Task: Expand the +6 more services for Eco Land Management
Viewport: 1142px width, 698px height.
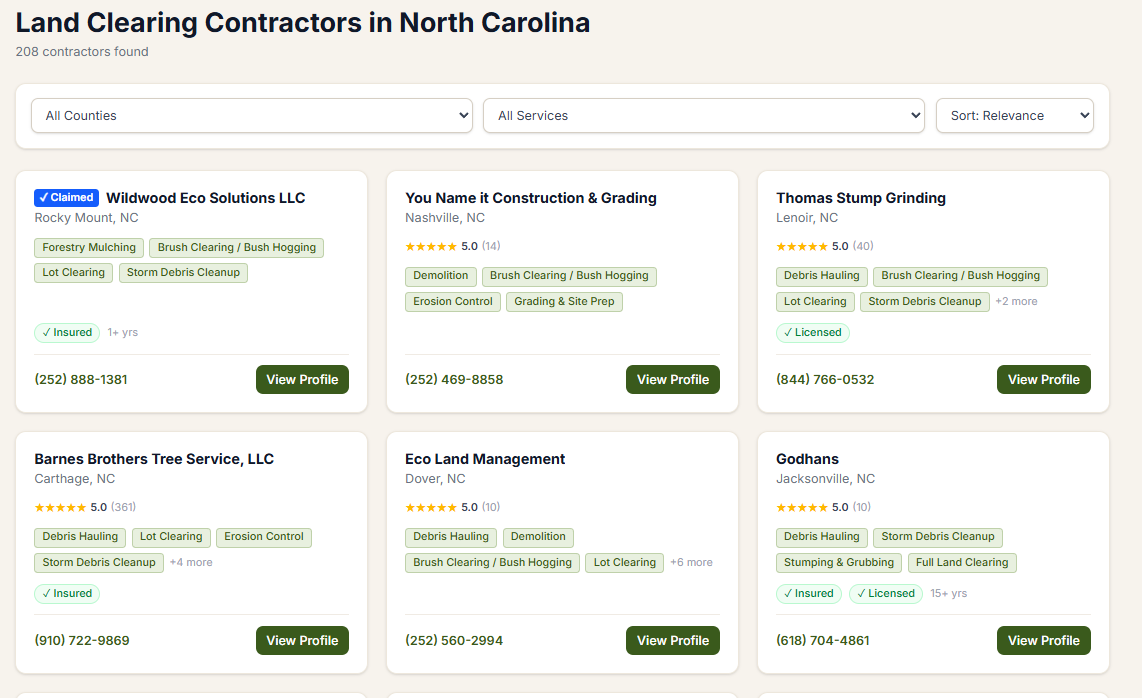Action: pos(691,562)
